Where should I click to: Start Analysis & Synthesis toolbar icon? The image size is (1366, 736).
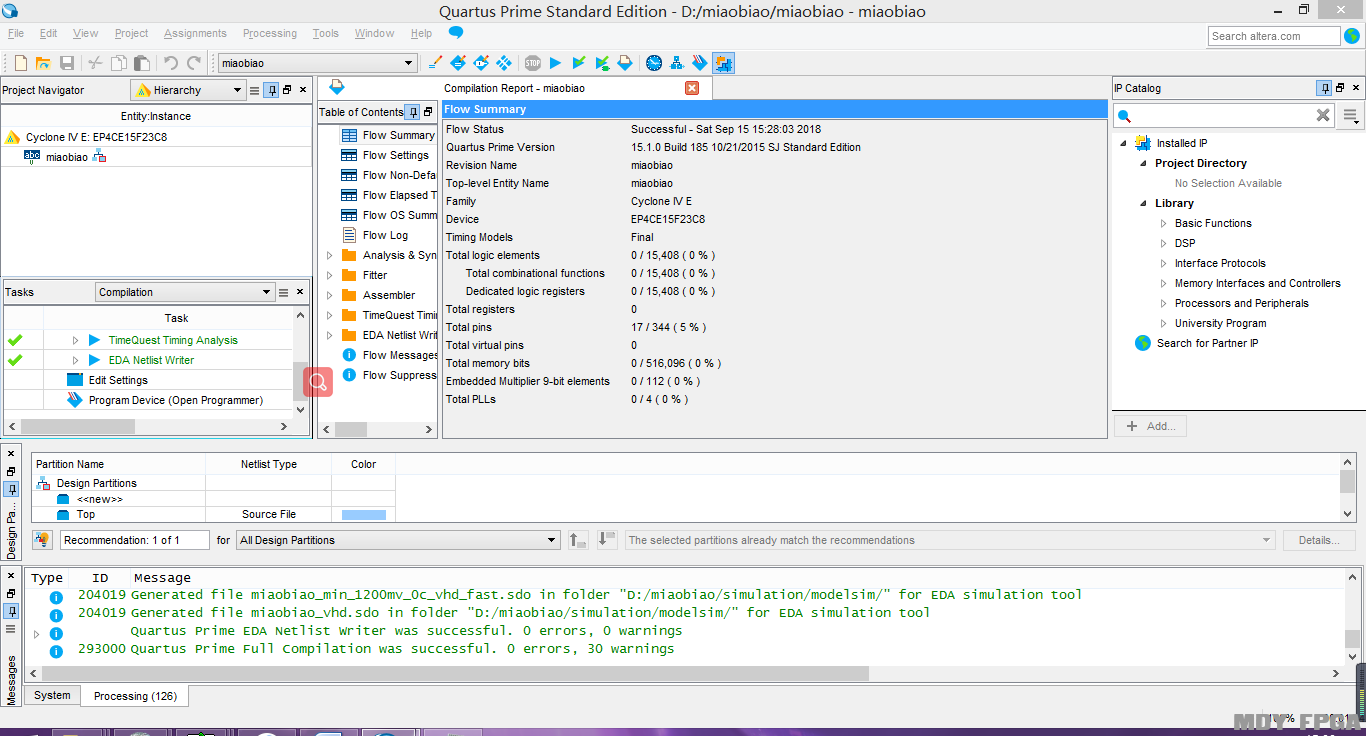[x=579, y=63]
